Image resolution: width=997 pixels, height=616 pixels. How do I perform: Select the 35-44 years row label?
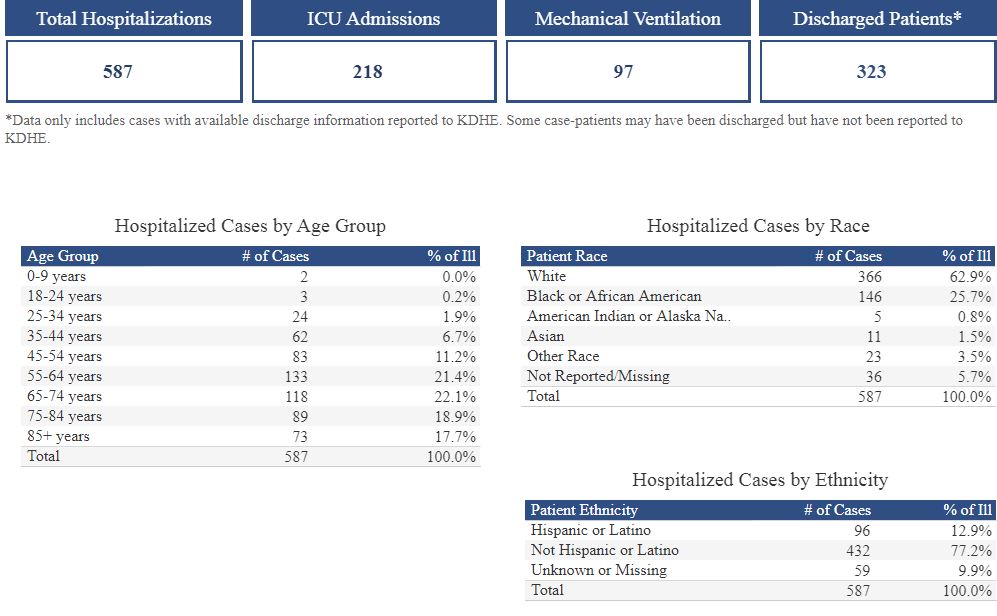pyautogui.click(x=64, y=336)
